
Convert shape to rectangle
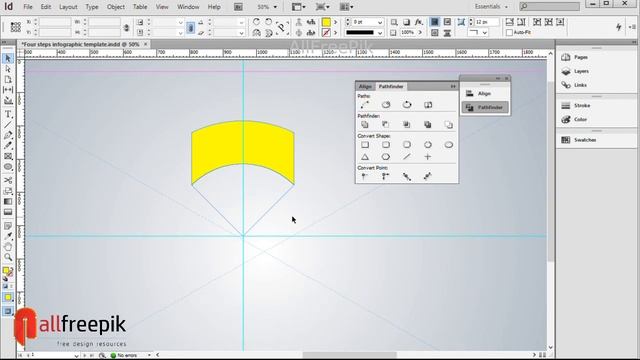pyautogui.click(x=364, y=144)
